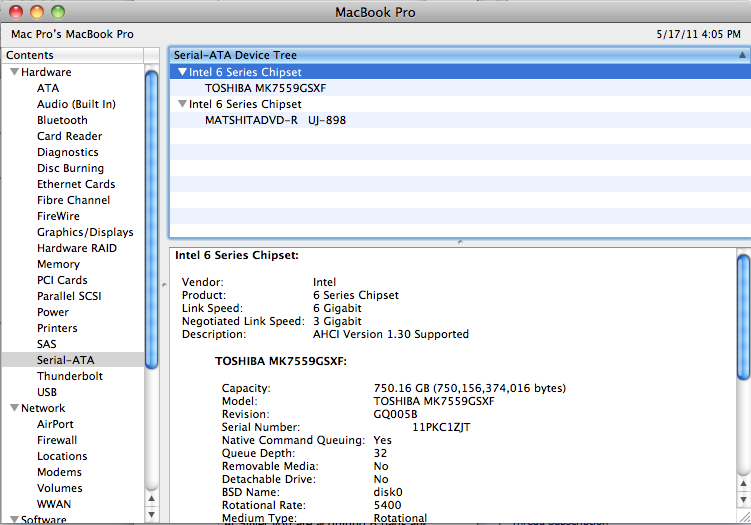The height and width of the screenshot is (525, 751).
Task: Click the green zoom window button
Action: click(58, 12)
